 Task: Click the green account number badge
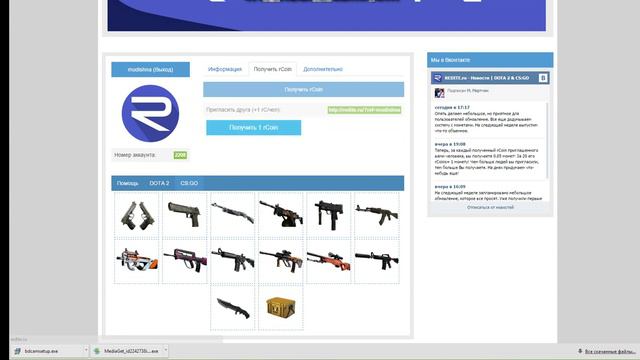point(180,155)
